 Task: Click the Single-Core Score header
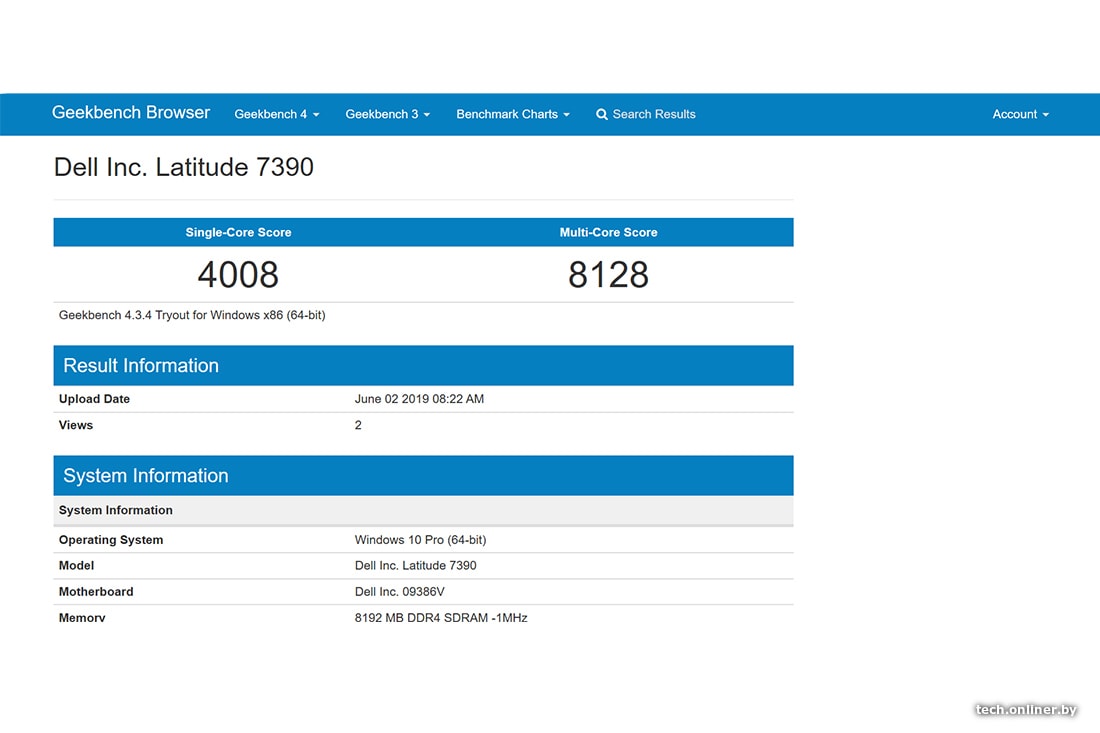pyautogui.click(x=239, y=232)
